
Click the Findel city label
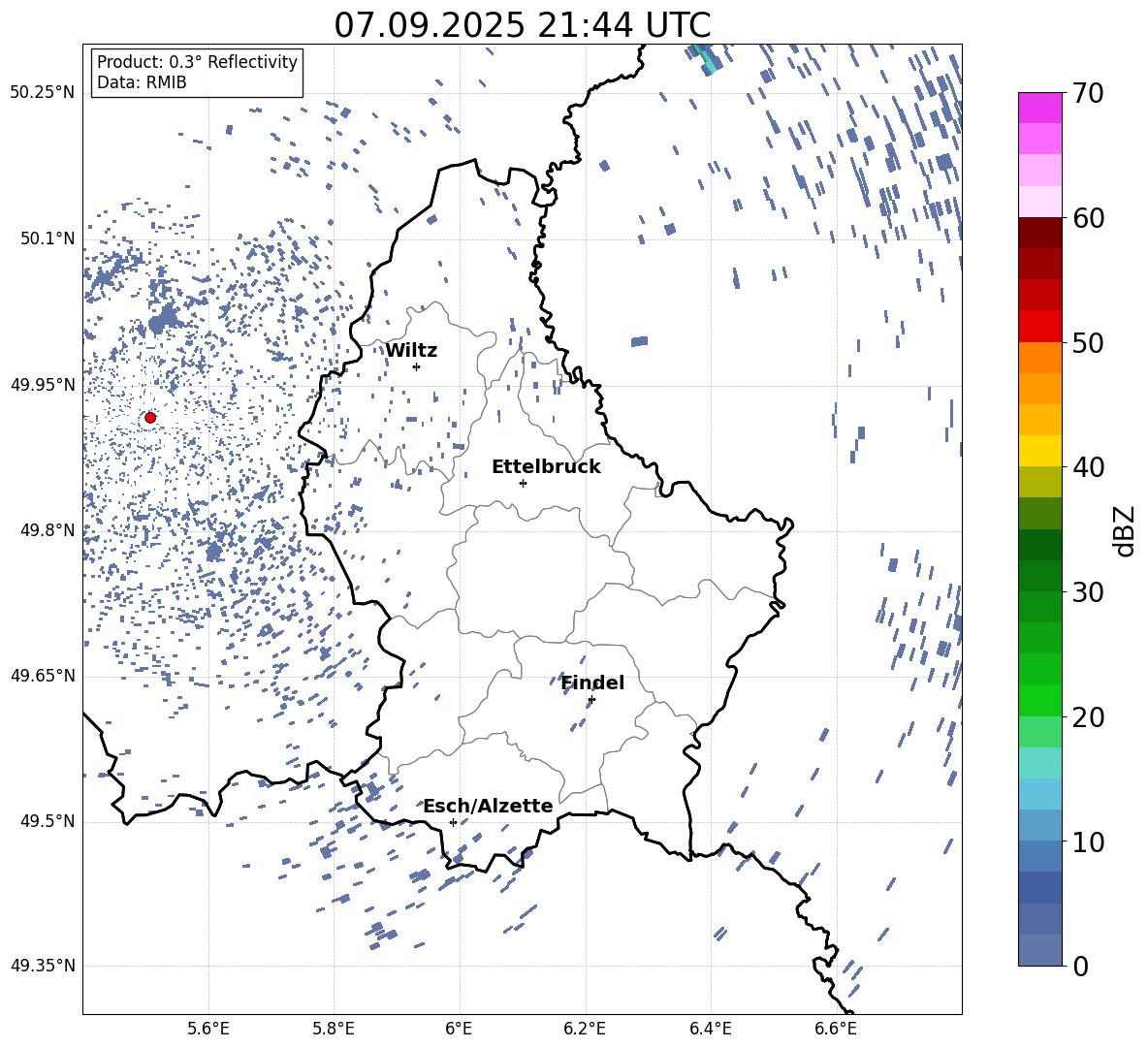click(593, 683)
